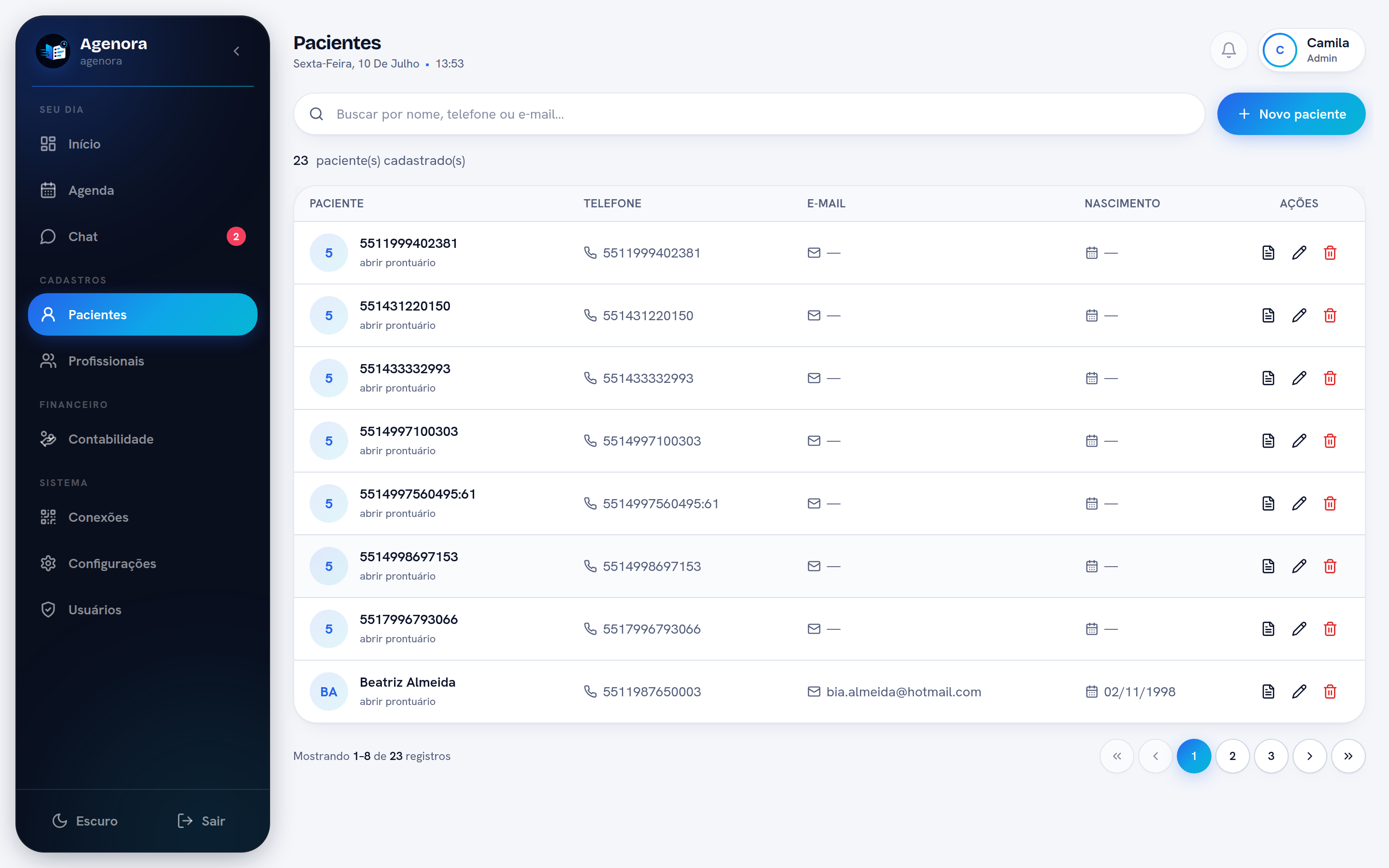Click trash icon for patient 5514997100303
This screenshot has height=868, width=1389.
click(x=1330, y=440)
